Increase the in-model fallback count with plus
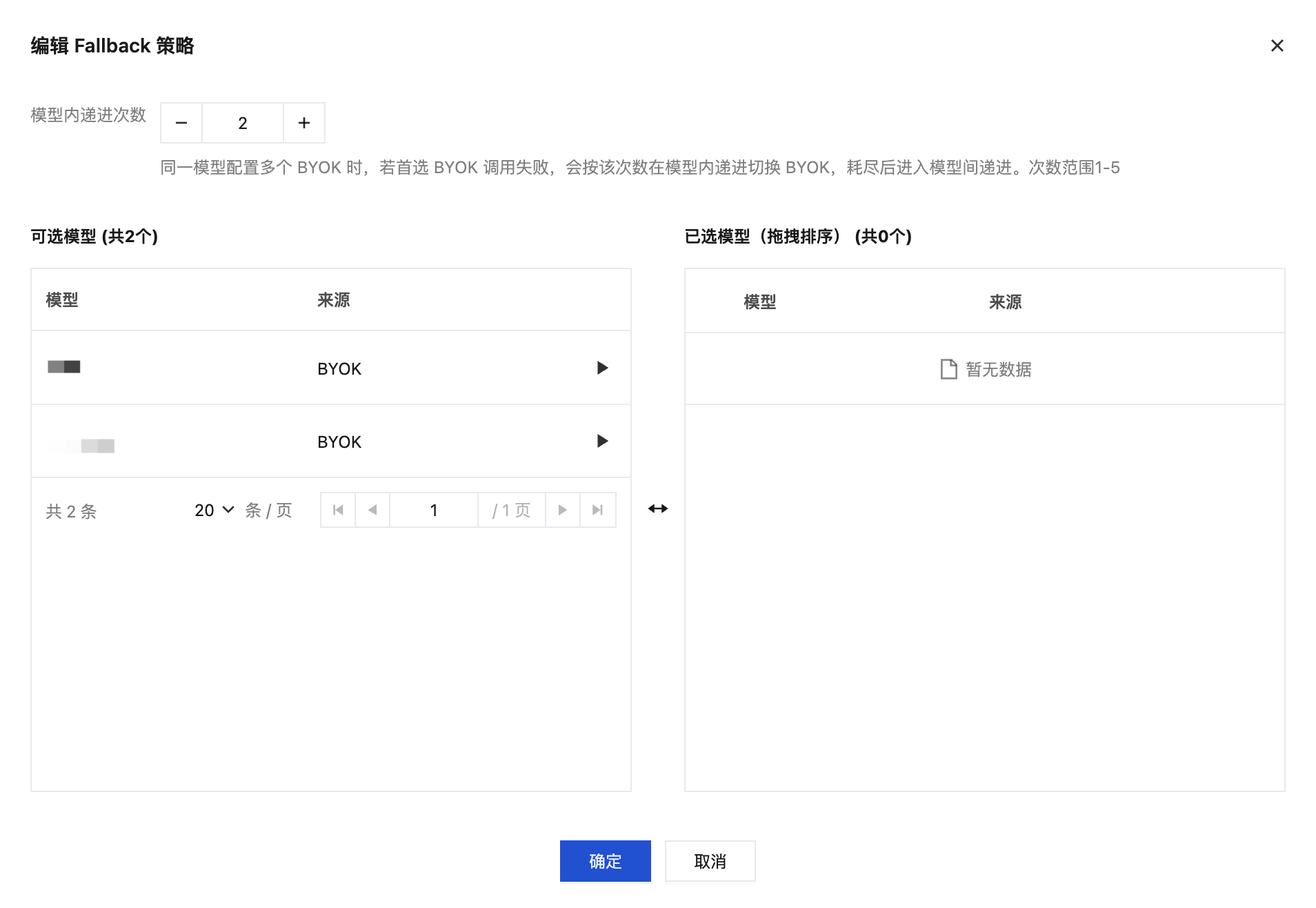1316x908 pixels. (304, 123)
